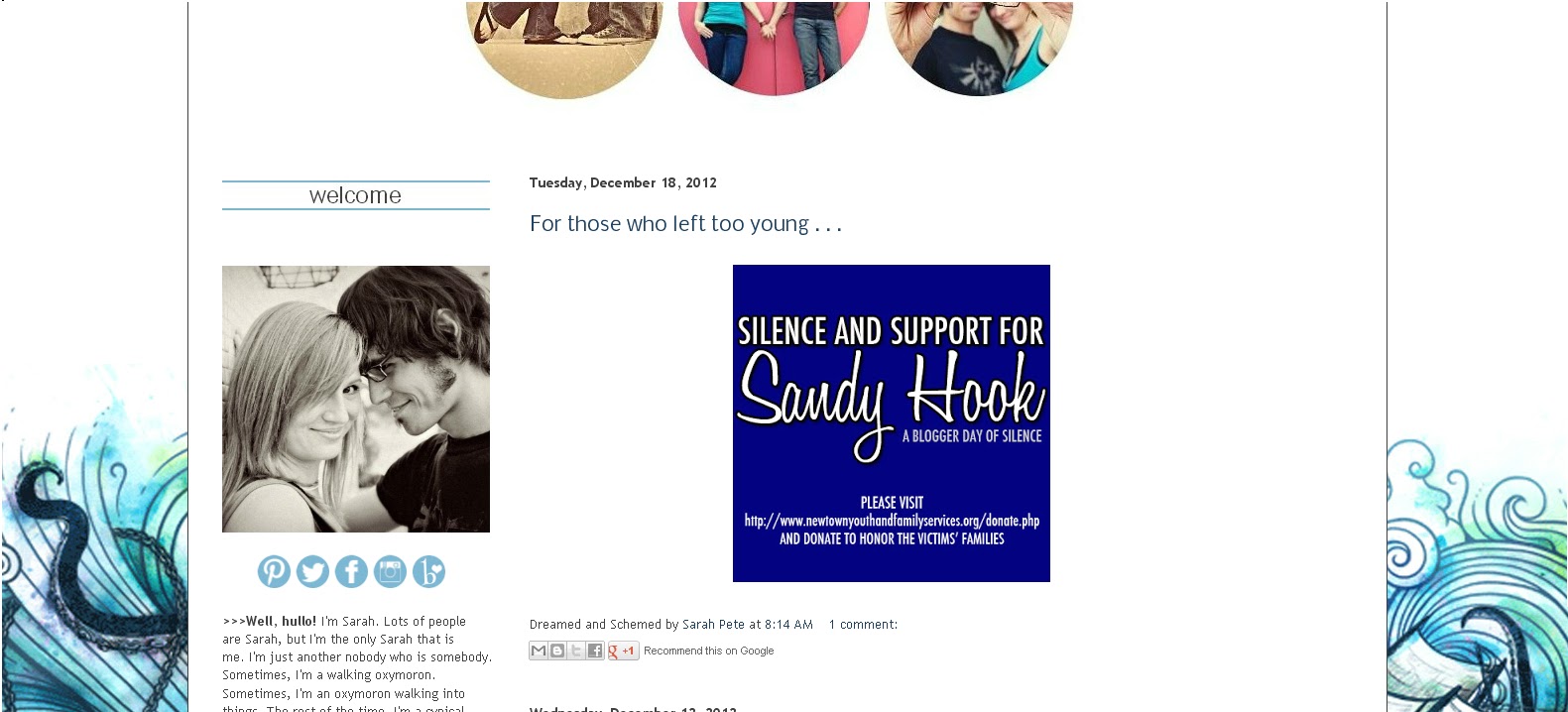Screen dimensions: 1568x712
Task: View the '1 comment' link
Action: pos(863,625)
